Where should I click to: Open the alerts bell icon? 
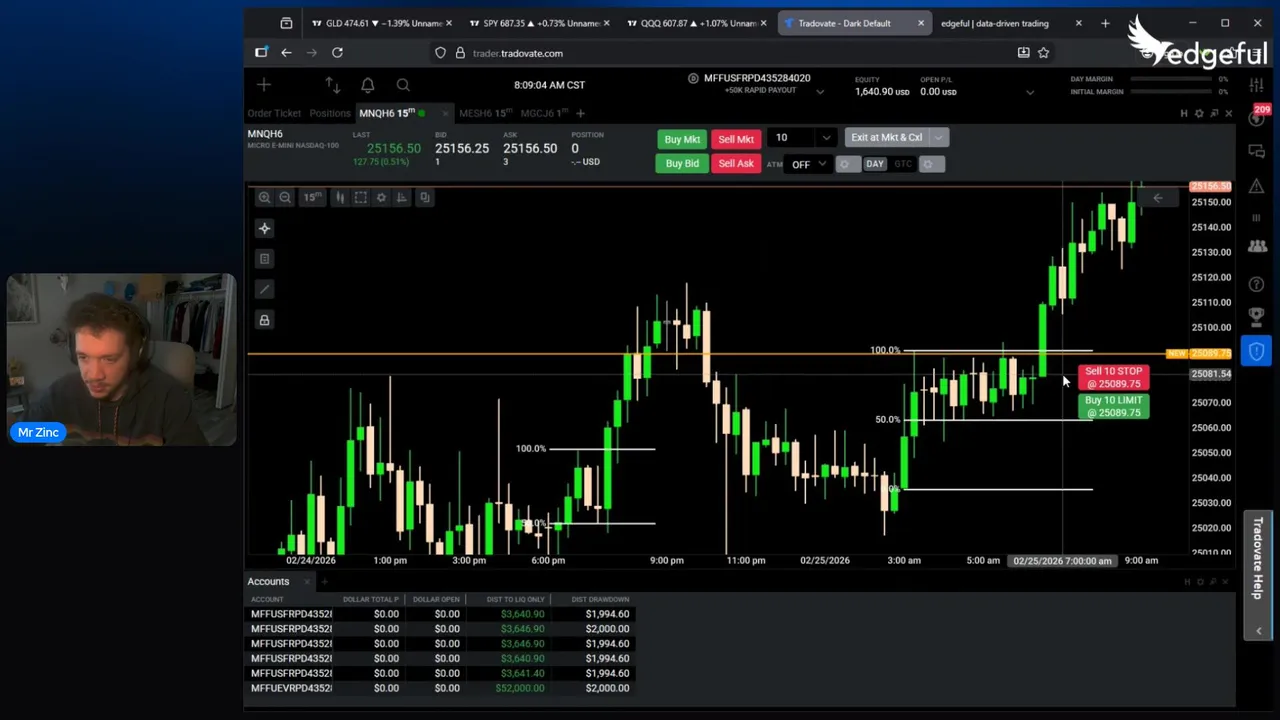367,85
